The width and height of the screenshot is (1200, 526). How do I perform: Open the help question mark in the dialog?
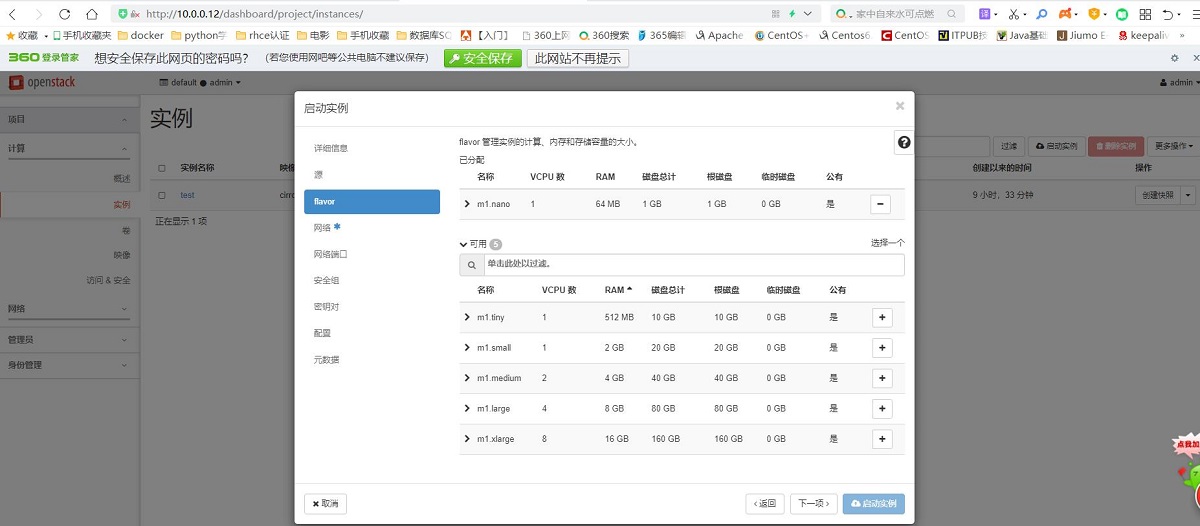pos(904,143)
